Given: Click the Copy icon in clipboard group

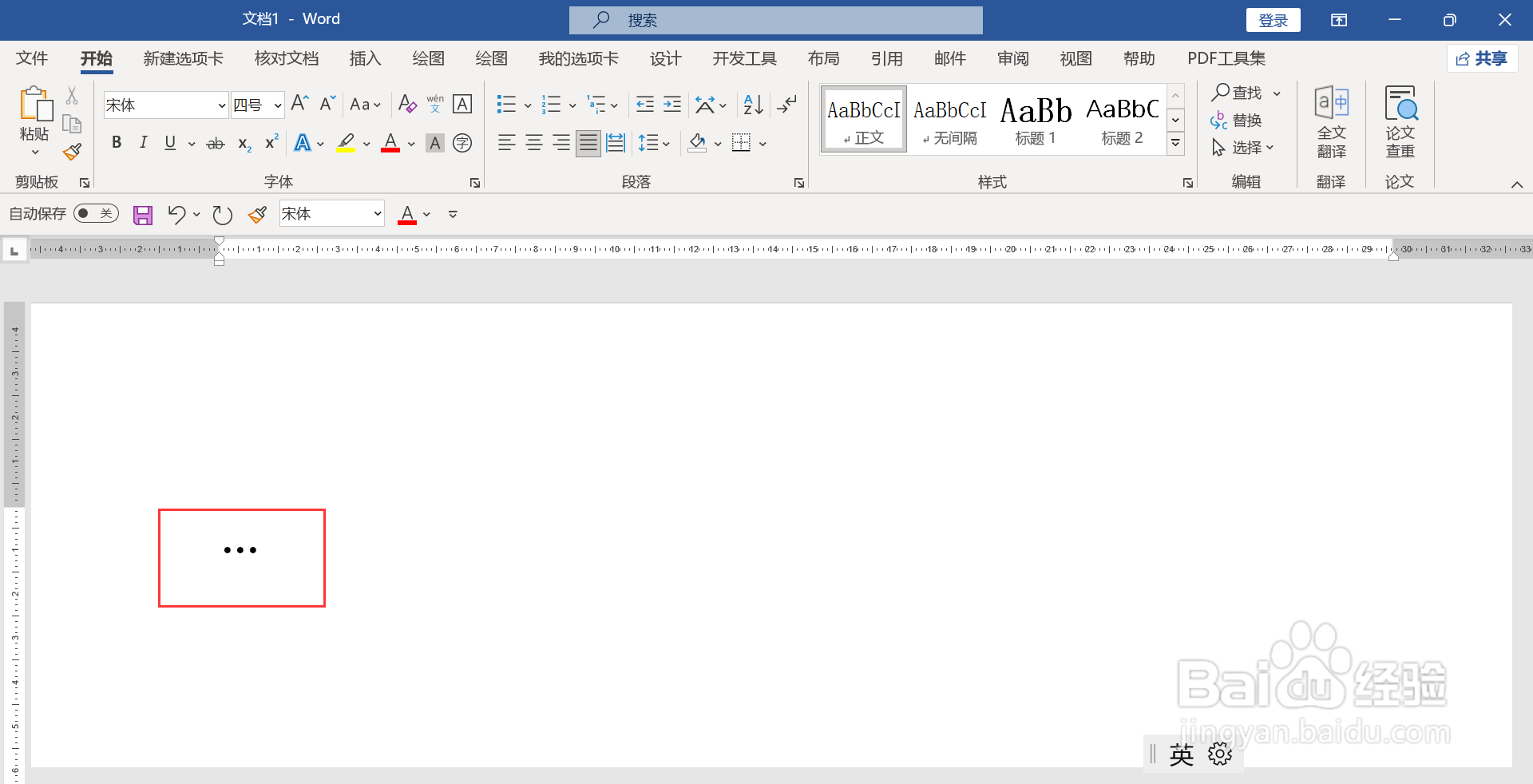Looking at the screenshot, I should point(72,124).
